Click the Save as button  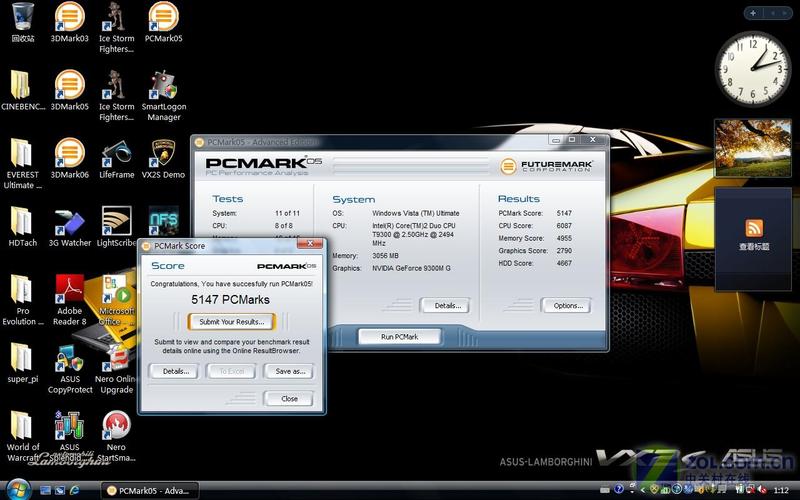[x=290, y=371]
